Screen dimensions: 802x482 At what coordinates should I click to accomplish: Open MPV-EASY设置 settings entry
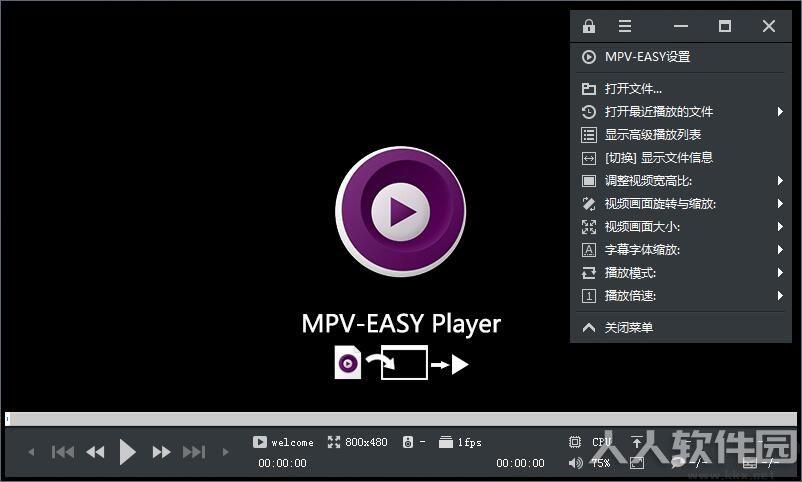click(x=680, y=57)
